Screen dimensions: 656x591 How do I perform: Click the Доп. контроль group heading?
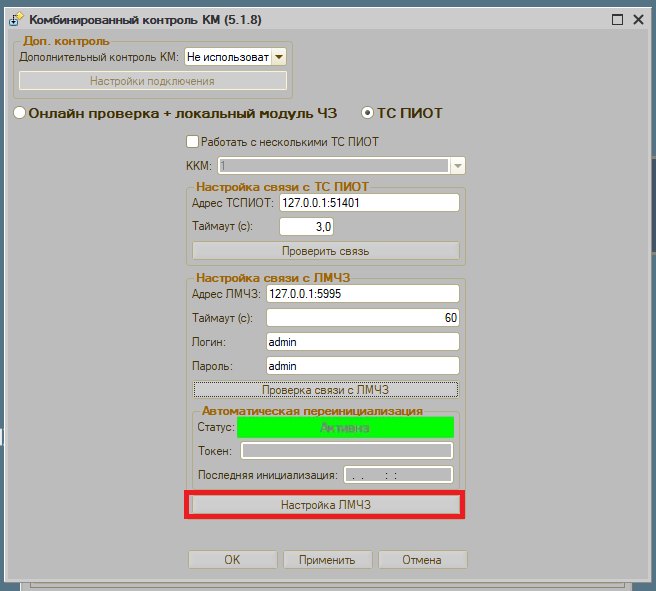66,41
